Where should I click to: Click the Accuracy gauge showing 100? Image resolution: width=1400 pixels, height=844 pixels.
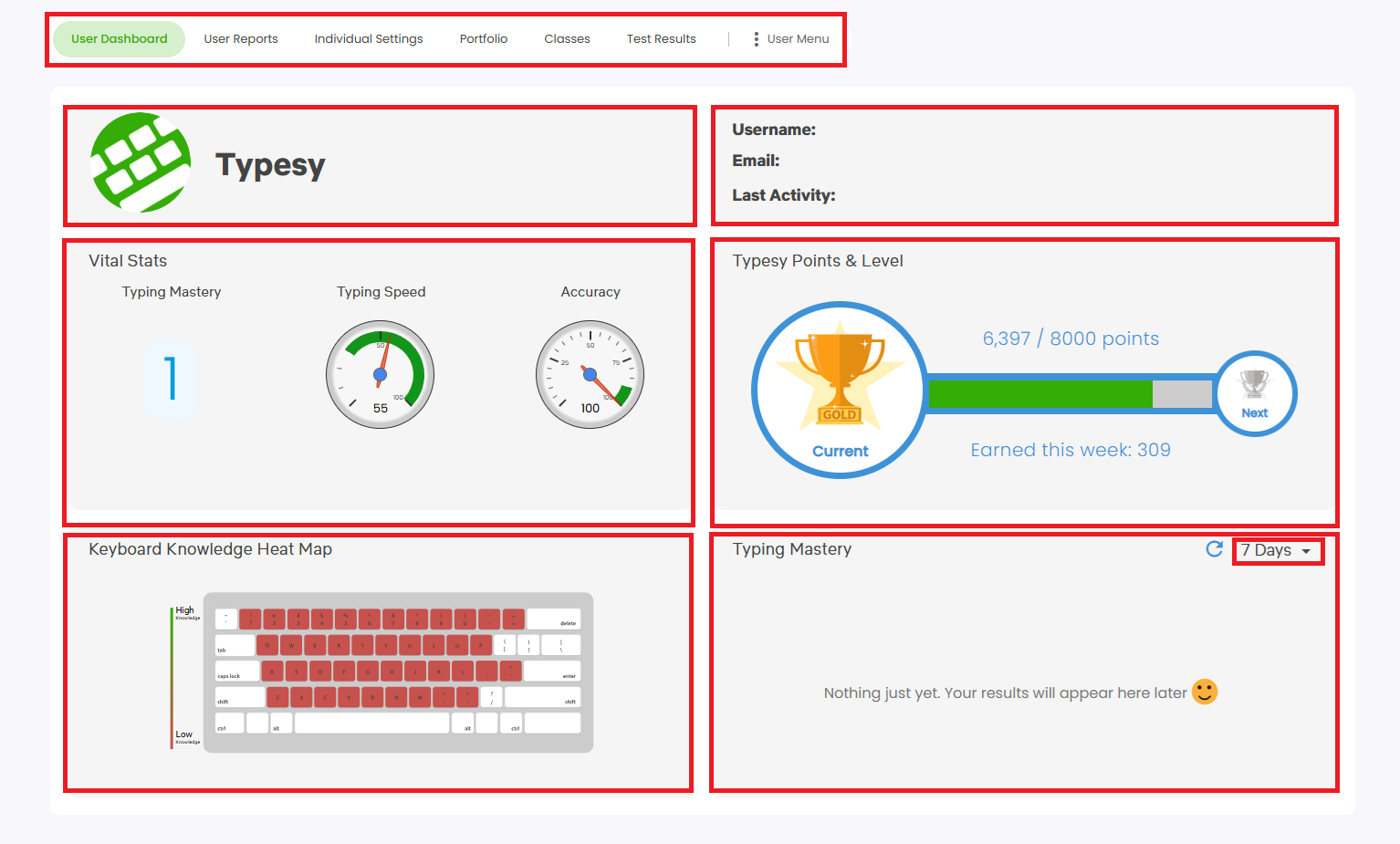pyautogui.click(x=590, y=374)
